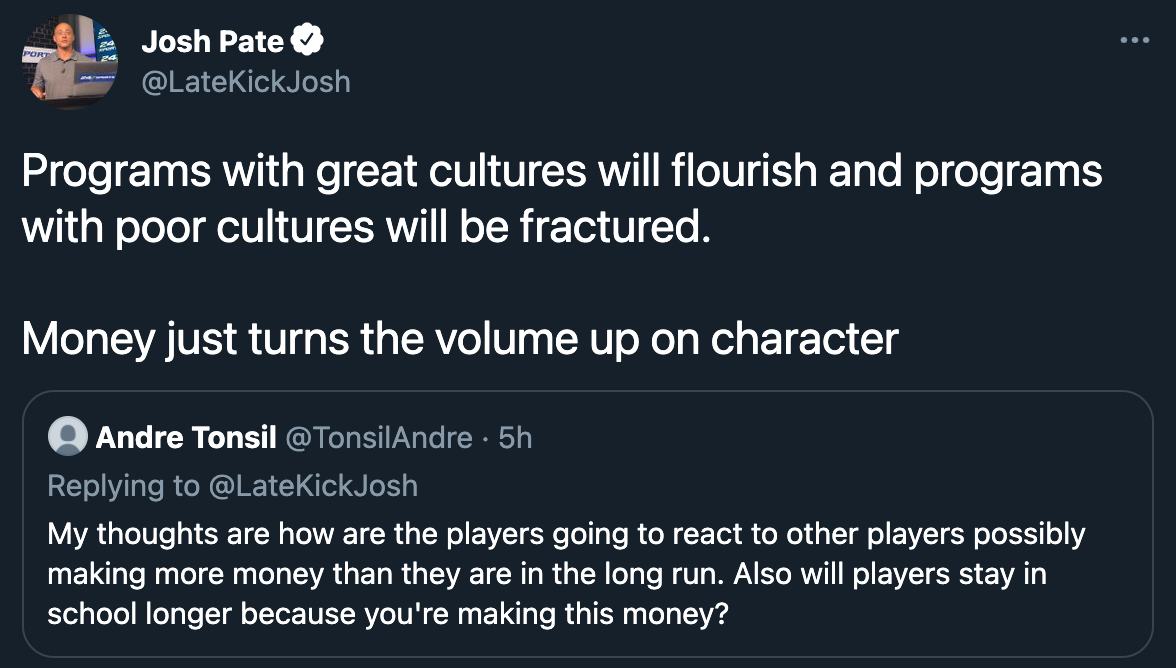This screenshot has height=668, width=1176.
Task: Click @LateKickJosh mention in Replying to line
Action: pyautogui.click(x=313, y=486)
